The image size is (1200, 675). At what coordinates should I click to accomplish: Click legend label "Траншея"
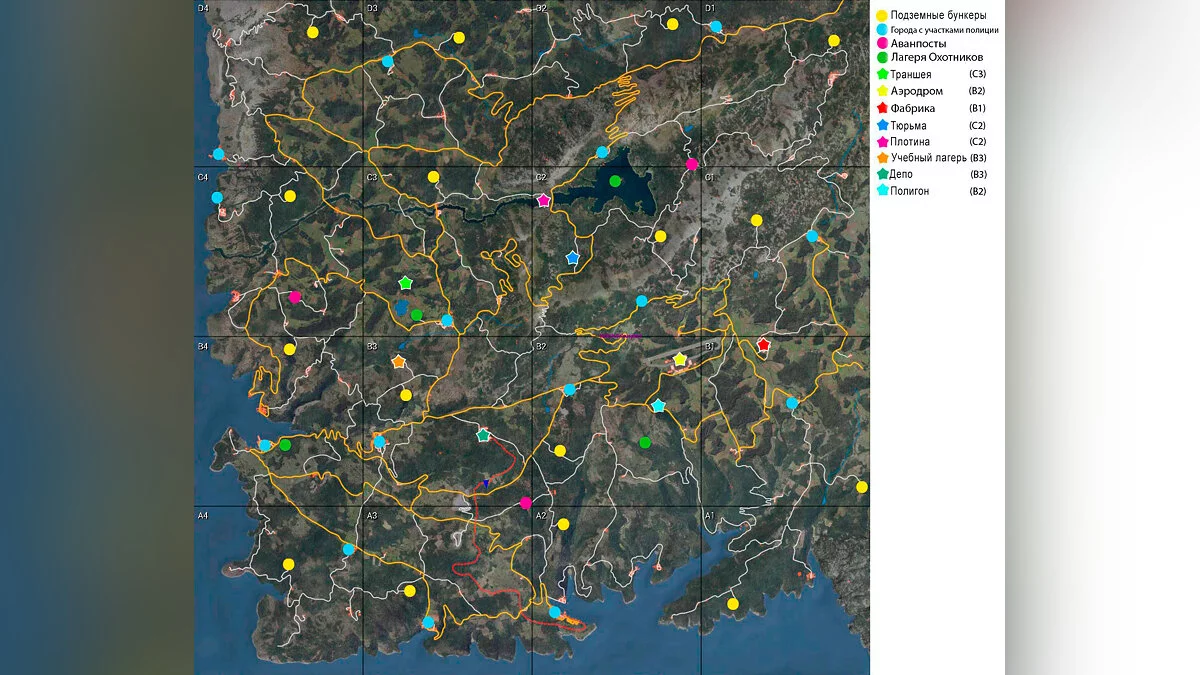click(x=911, y=75)
